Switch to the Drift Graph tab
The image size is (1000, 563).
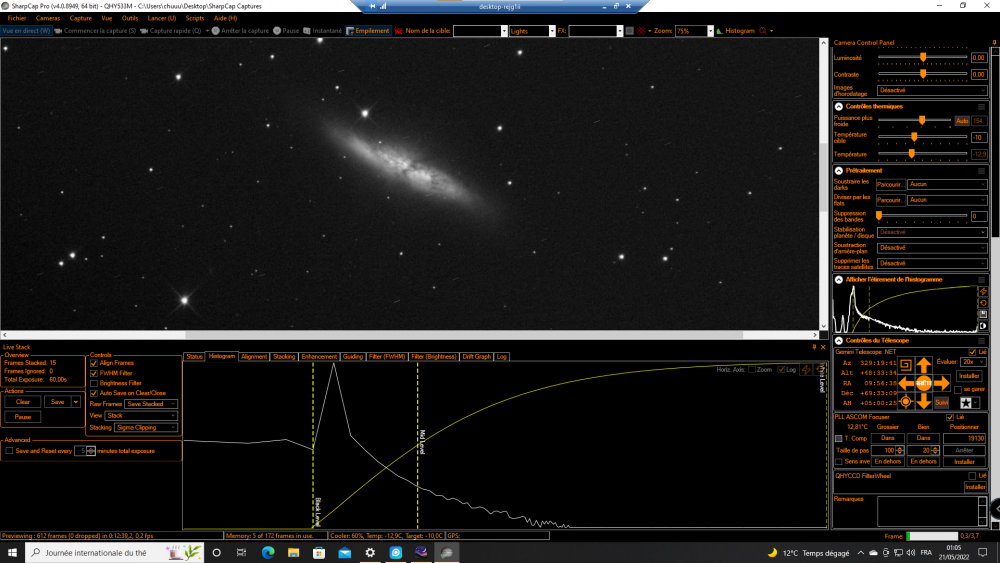(x=476, y=356)
